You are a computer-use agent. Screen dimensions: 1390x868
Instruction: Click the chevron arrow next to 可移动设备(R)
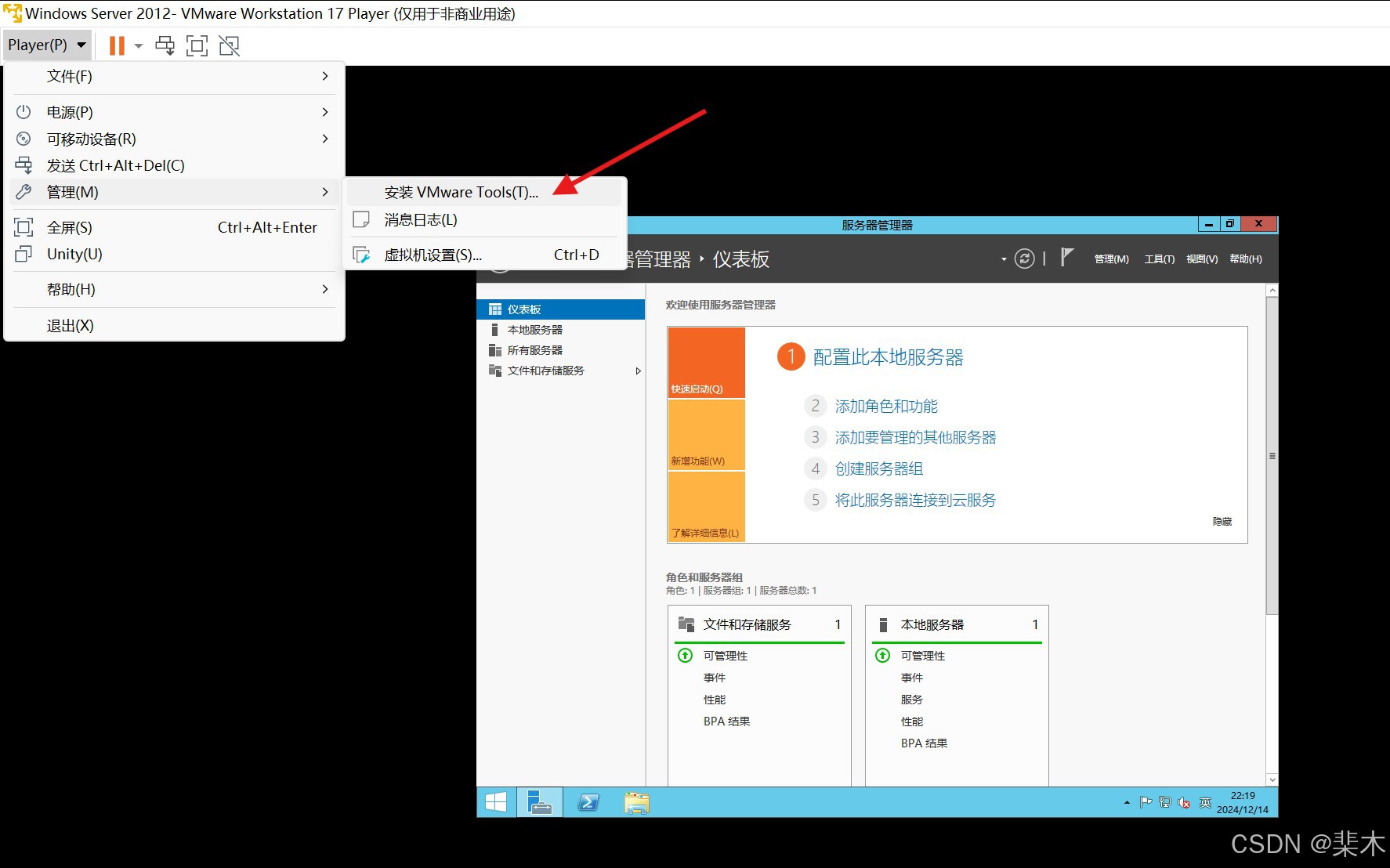[325, 139]
